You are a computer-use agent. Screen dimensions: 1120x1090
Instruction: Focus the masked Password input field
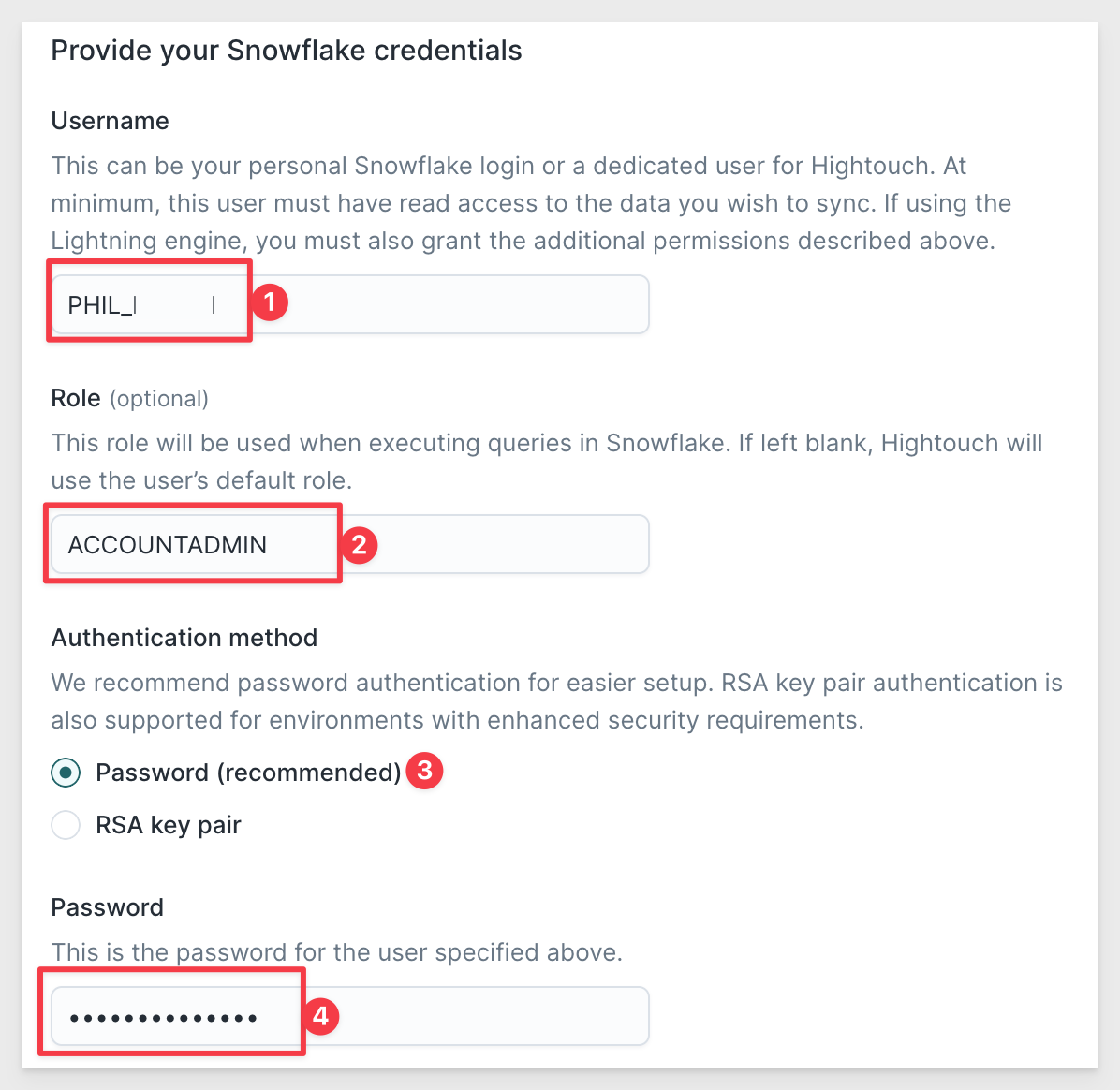pos(350,1016)
